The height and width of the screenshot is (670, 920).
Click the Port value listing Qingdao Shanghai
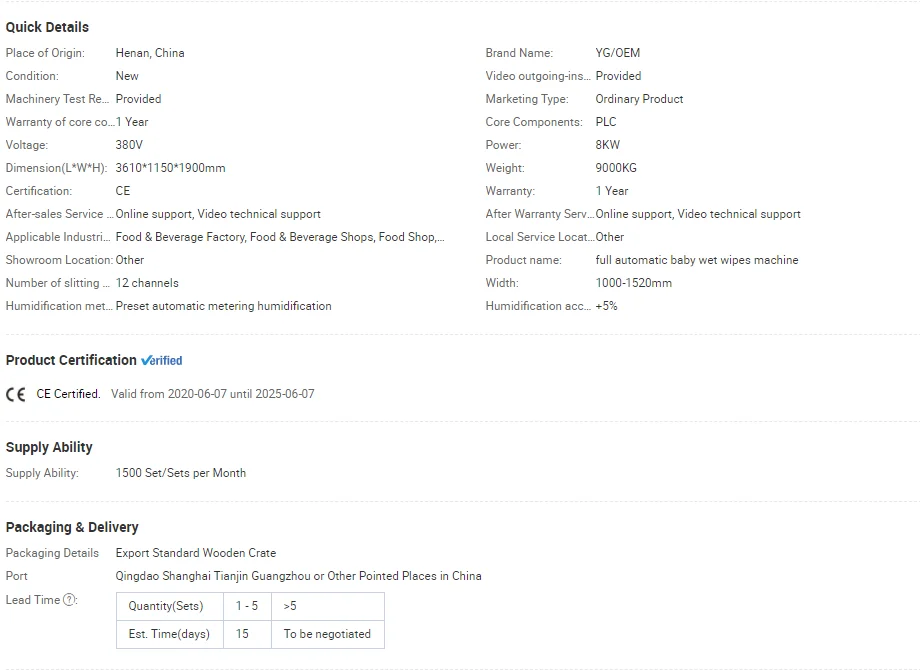(298, 576)
